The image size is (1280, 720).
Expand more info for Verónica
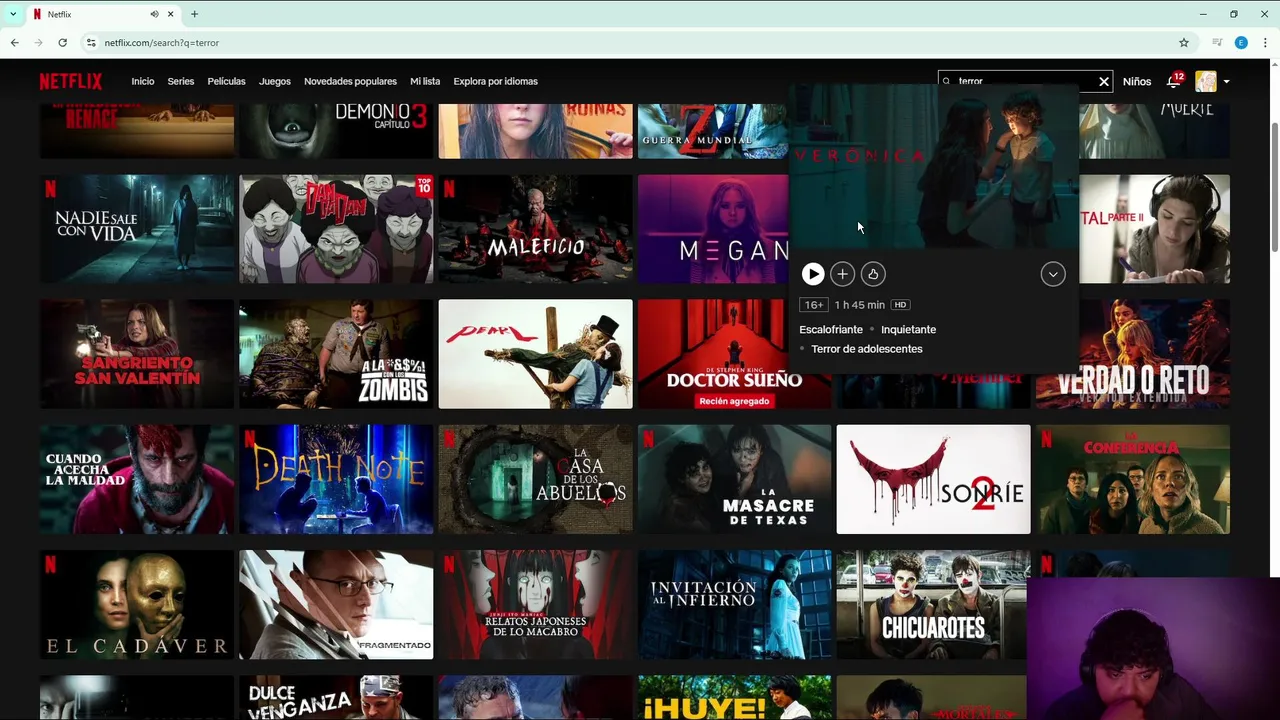[1053, 274]
